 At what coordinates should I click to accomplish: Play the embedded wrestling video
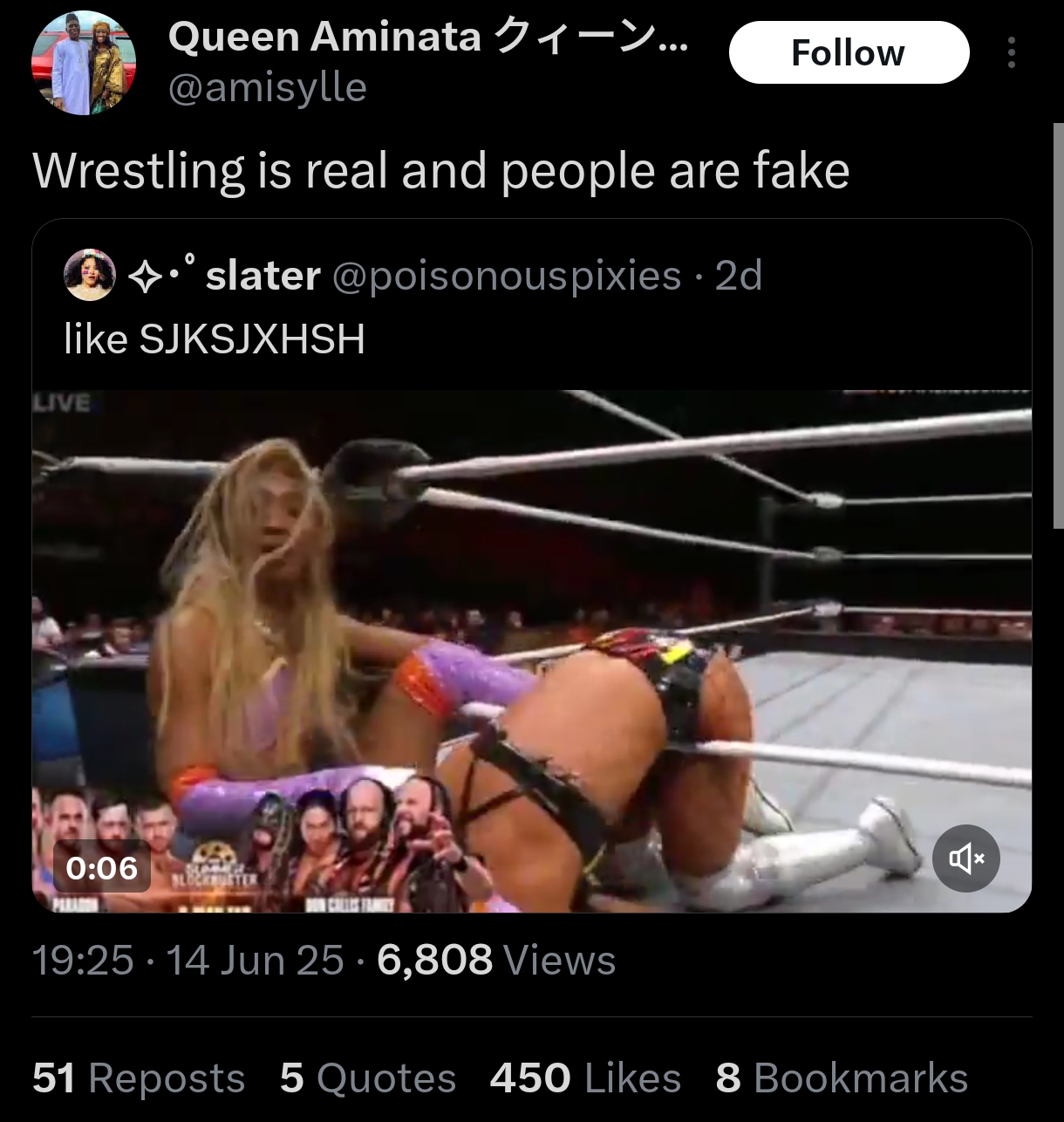[532, 651]
